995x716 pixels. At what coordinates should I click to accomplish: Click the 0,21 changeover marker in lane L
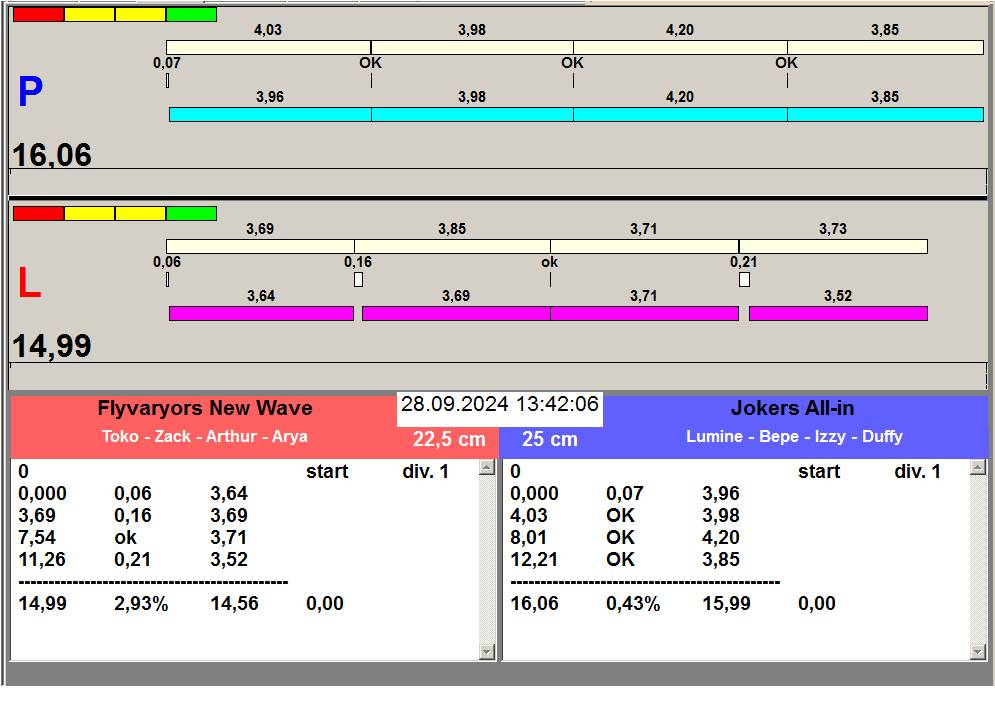coord(744,279)
